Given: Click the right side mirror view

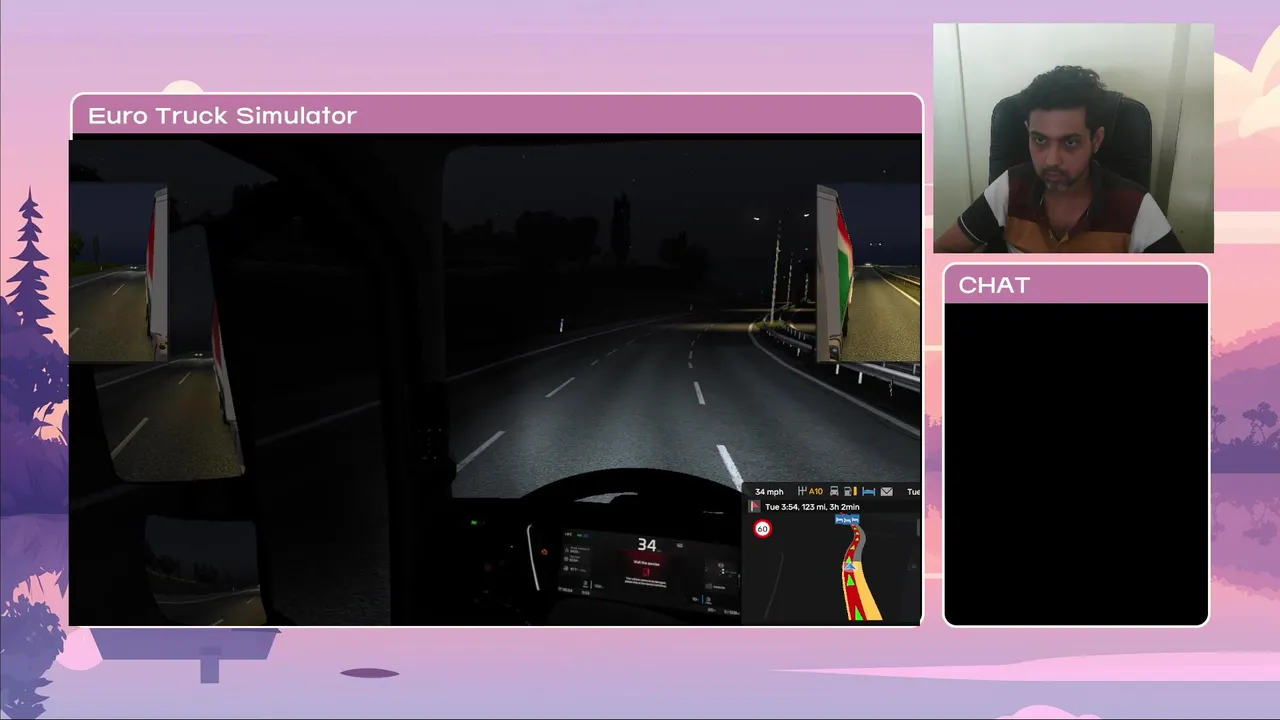Looking at the screenshot, I should (869, 273).
